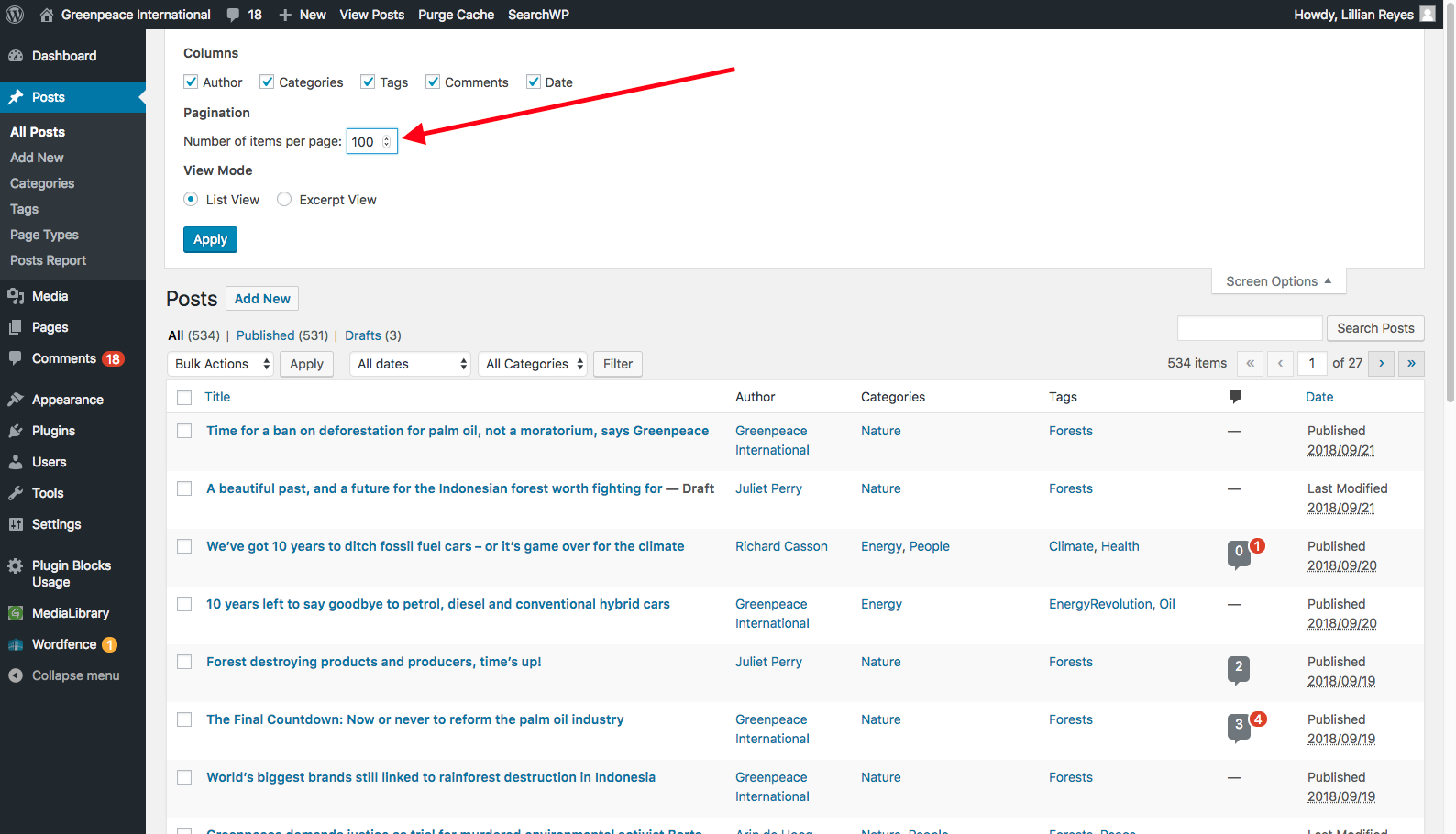1456x834 pixels.
Task: Click View Posts in admin bar
Action: (x=371, y=15)
